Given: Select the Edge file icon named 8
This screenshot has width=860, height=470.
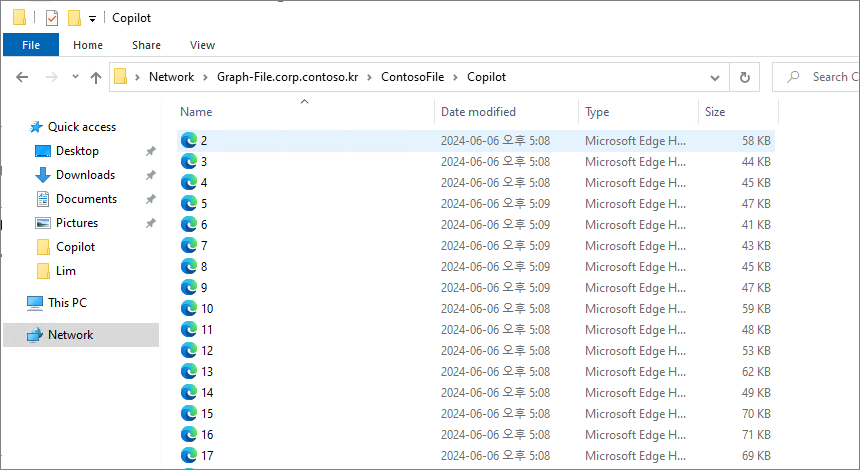Looking at the screenshot, I should 189,267.
